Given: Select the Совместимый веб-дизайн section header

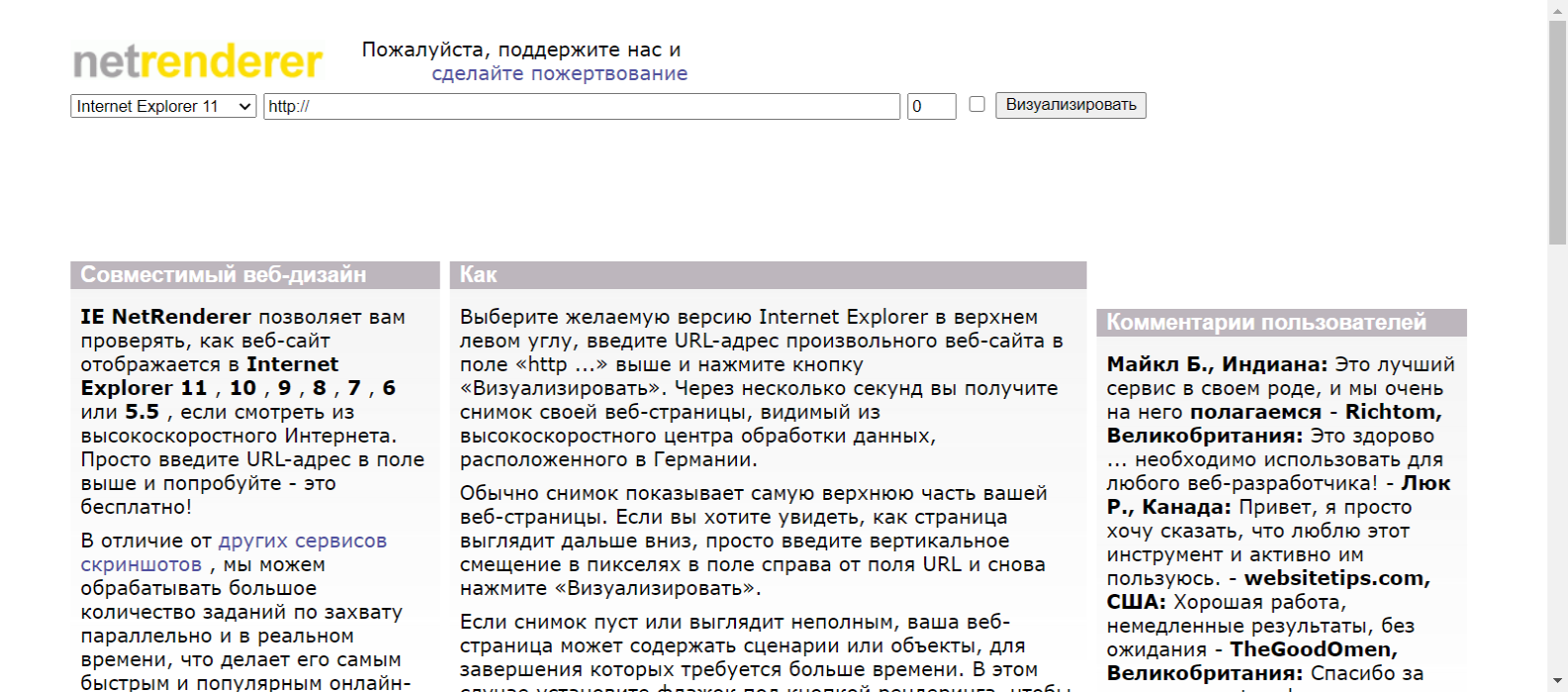Looking at the screenshot, I should point(223,275).
